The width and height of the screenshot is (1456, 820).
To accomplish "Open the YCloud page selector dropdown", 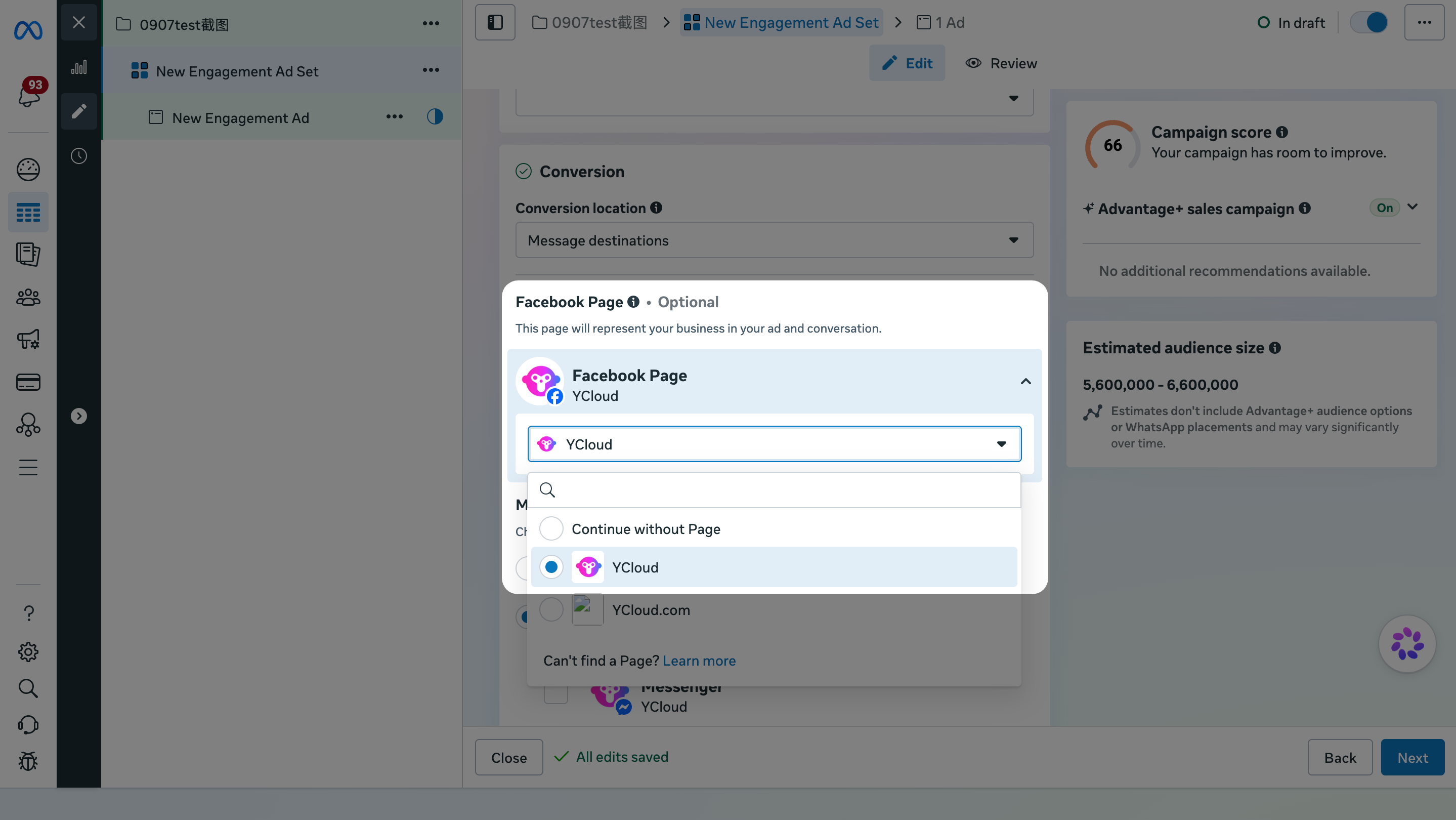I will pyautogui.click(x=775, y=444).
